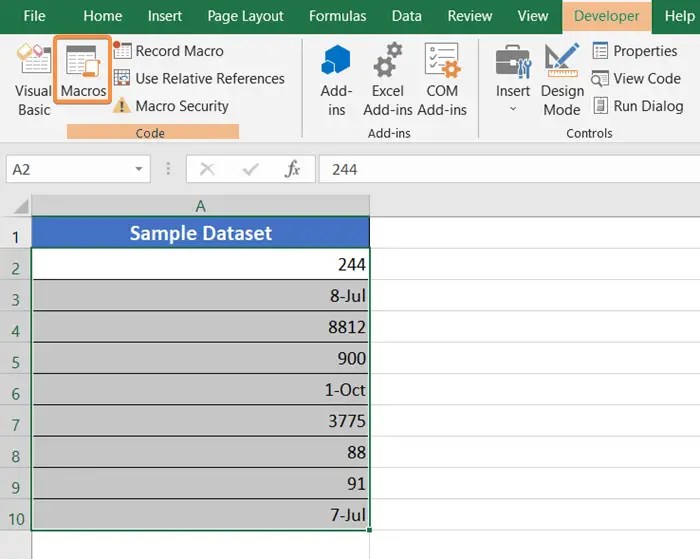Image resolution: width=700 pixels, height=559 pixels.
Task: Open the Data tab
Action: coord(406,16)
